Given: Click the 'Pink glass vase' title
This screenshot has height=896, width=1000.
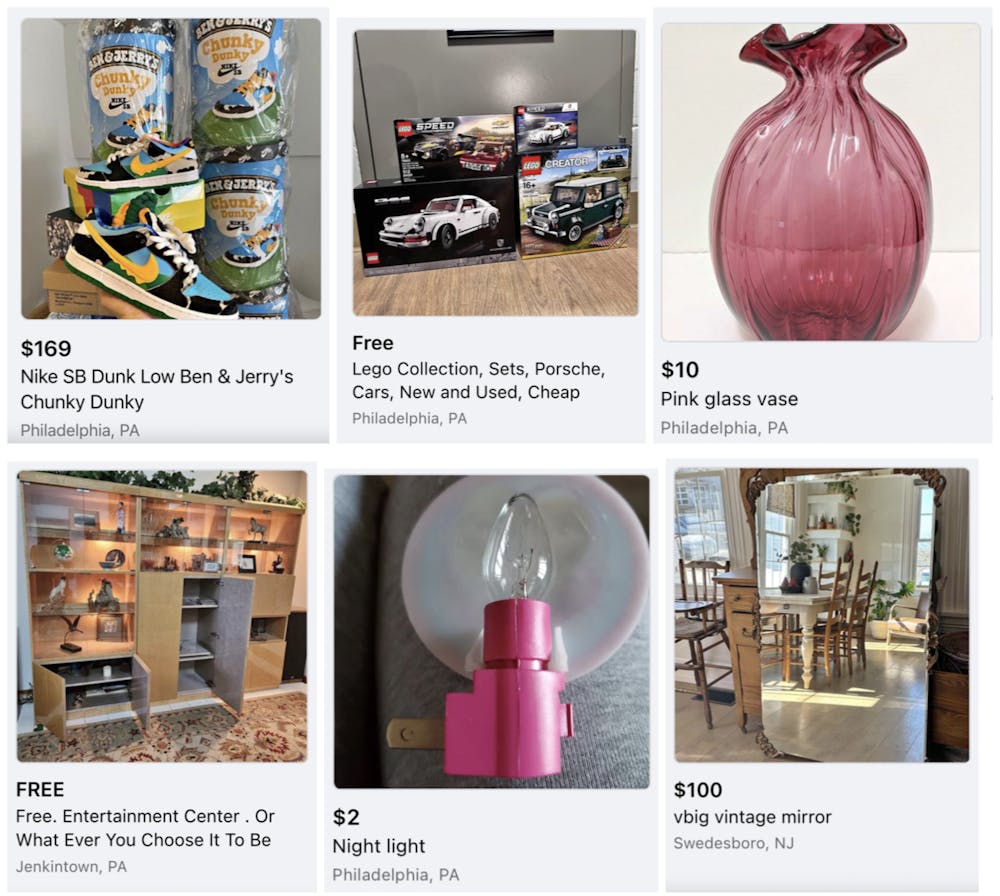Looking at the screenshot, I should point(729,399).
